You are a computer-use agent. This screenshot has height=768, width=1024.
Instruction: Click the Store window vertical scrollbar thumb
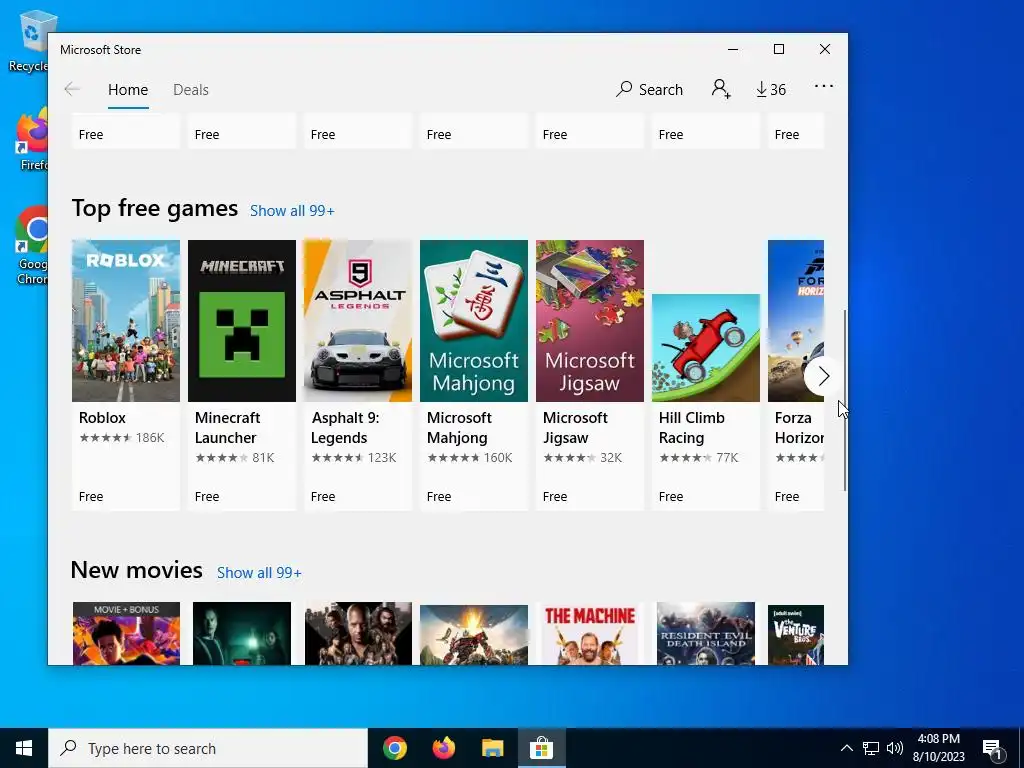coord(845,400)
